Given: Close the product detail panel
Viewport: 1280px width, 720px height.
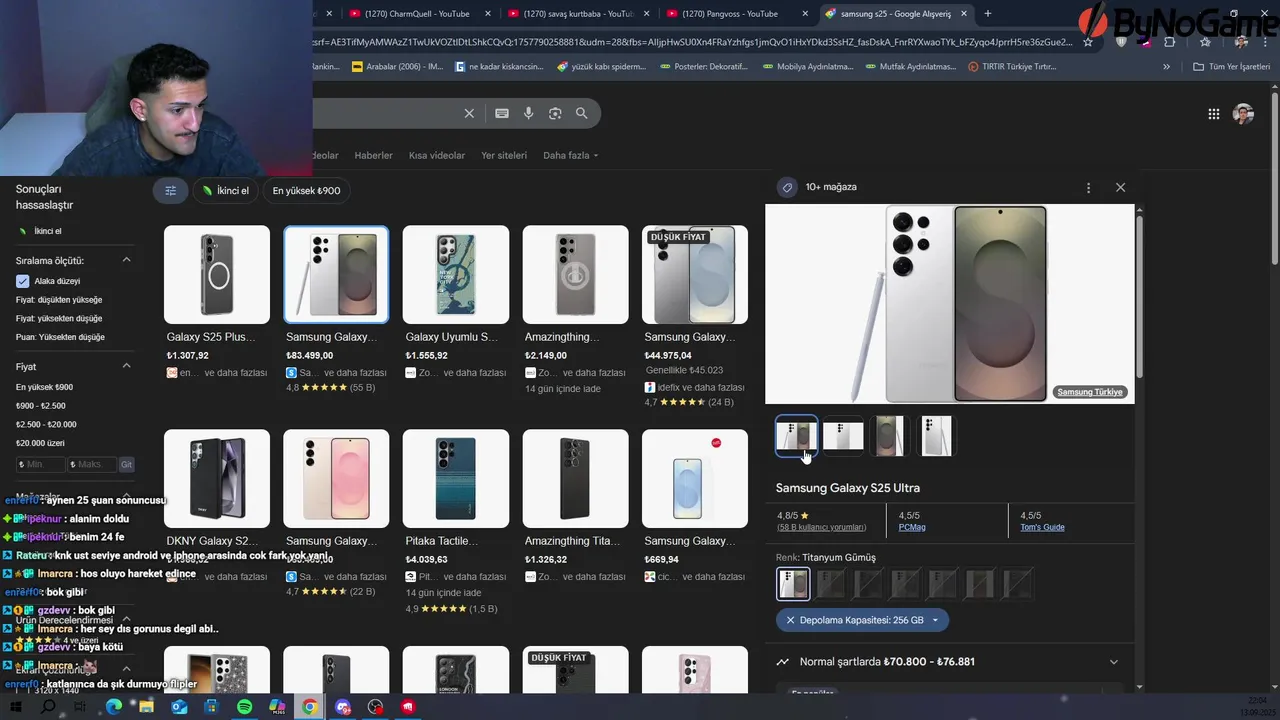Looking at the screenshot, I should coord(1120,187).
